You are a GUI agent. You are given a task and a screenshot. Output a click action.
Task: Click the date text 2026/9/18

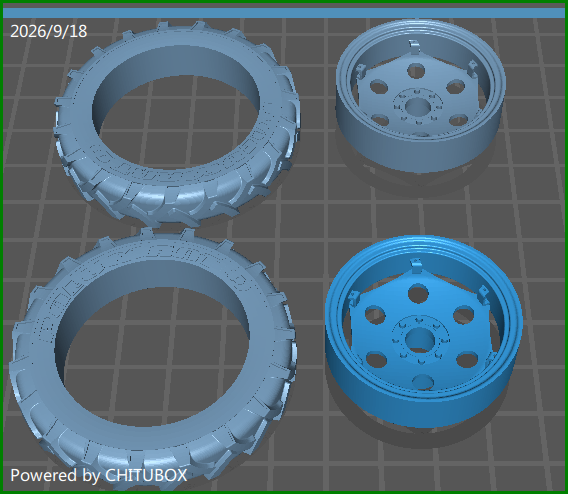tap(49, 32)
